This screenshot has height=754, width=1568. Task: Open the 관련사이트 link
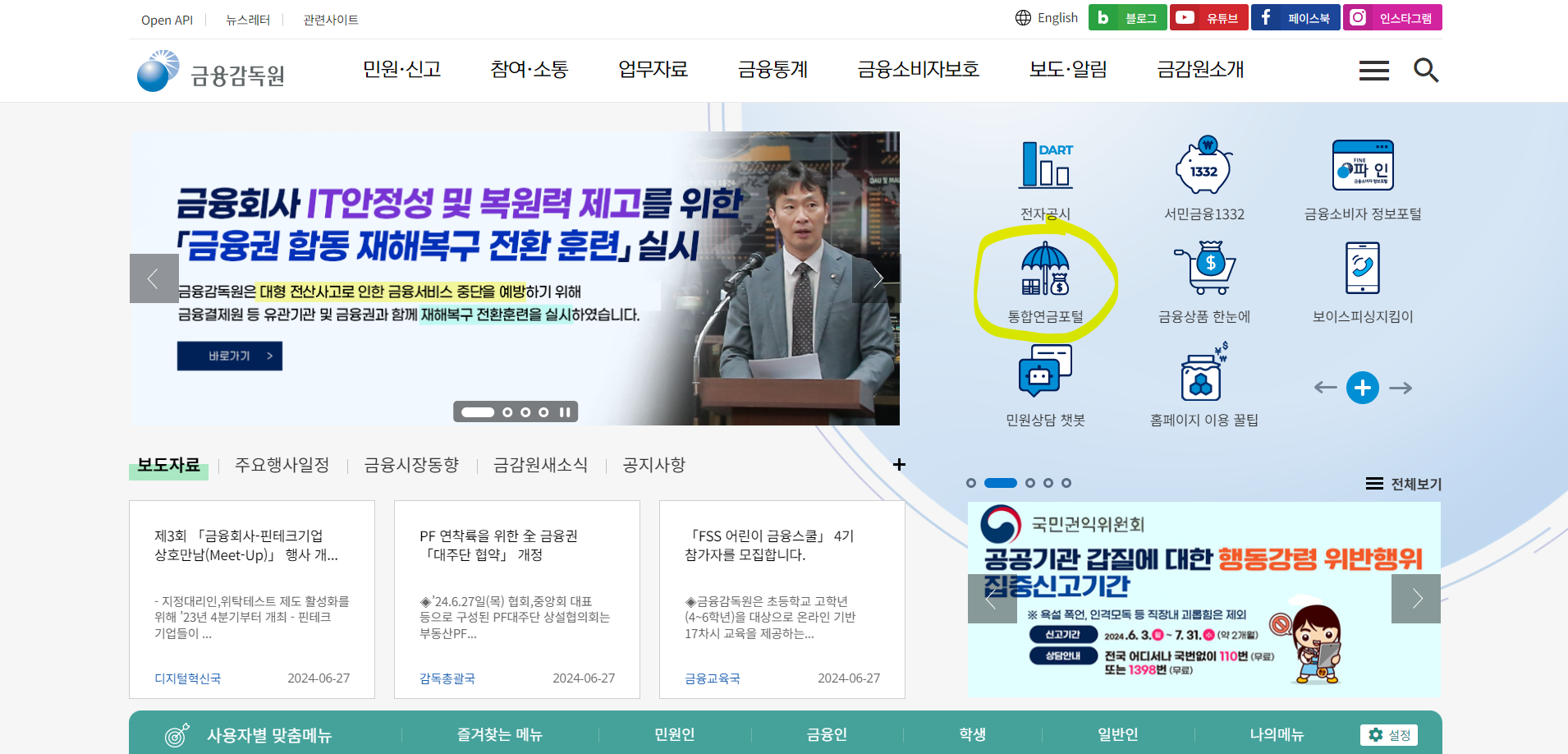(x=331, y=20)
